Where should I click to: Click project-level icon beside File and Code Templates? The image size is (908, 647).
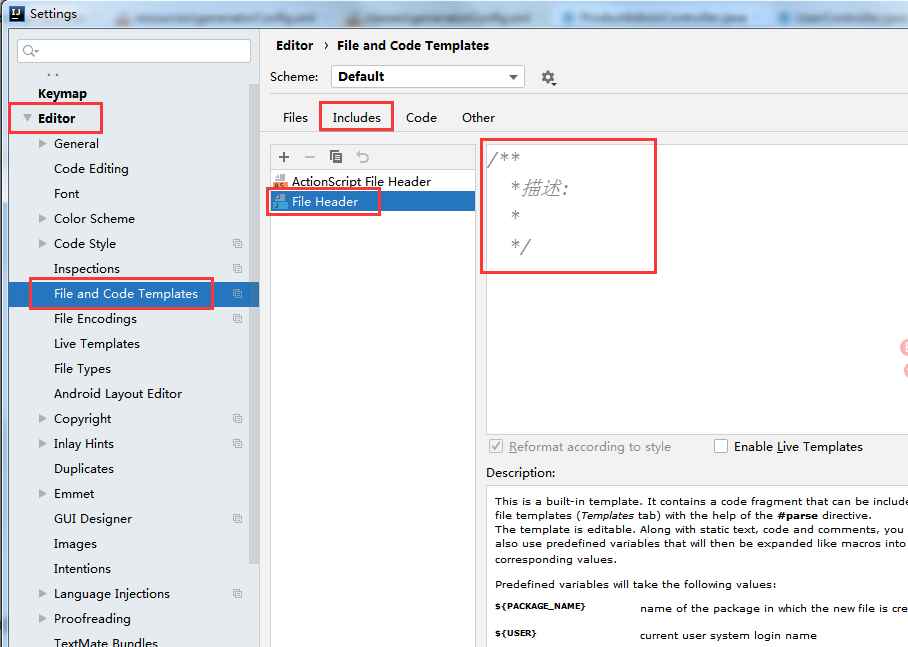coord(237,294)
